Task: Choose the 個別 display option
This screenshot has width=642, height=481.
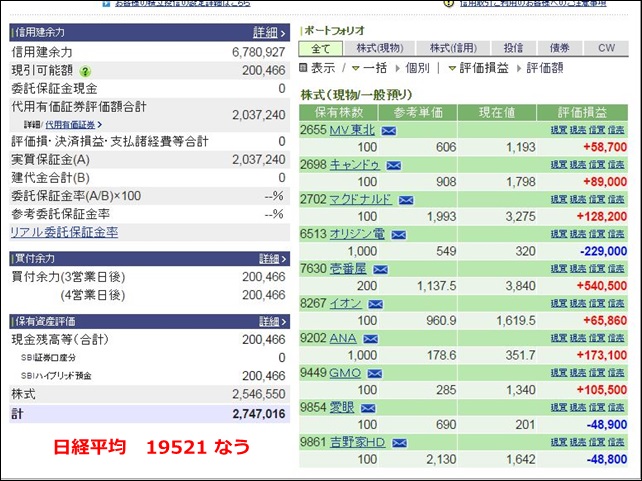Action: [x=417, y=68]
